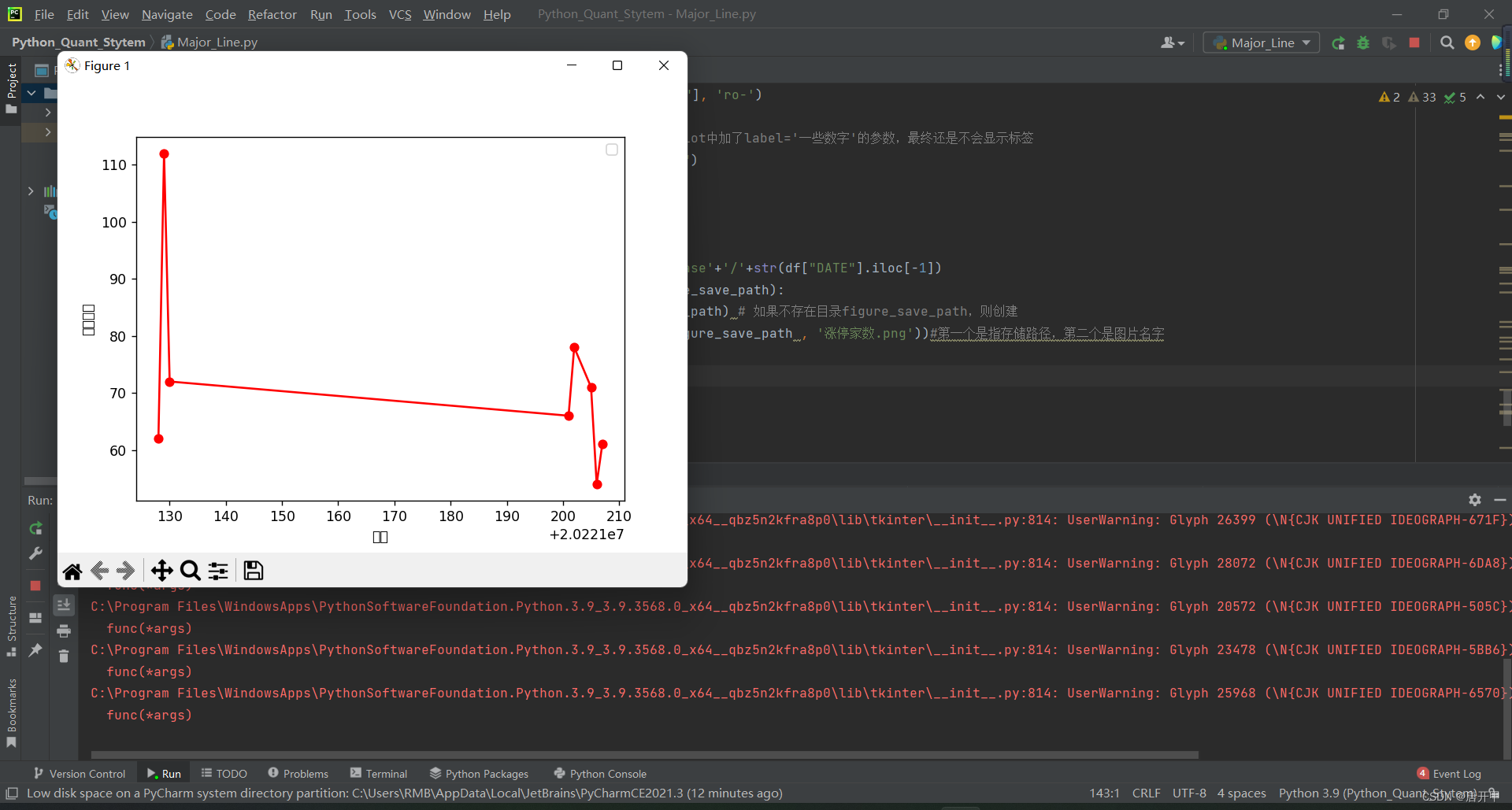Image resolution: width=1512 pixels, height=810 pixels.
Task: Open Run panel settings gear
Action: pos(1475,500)
